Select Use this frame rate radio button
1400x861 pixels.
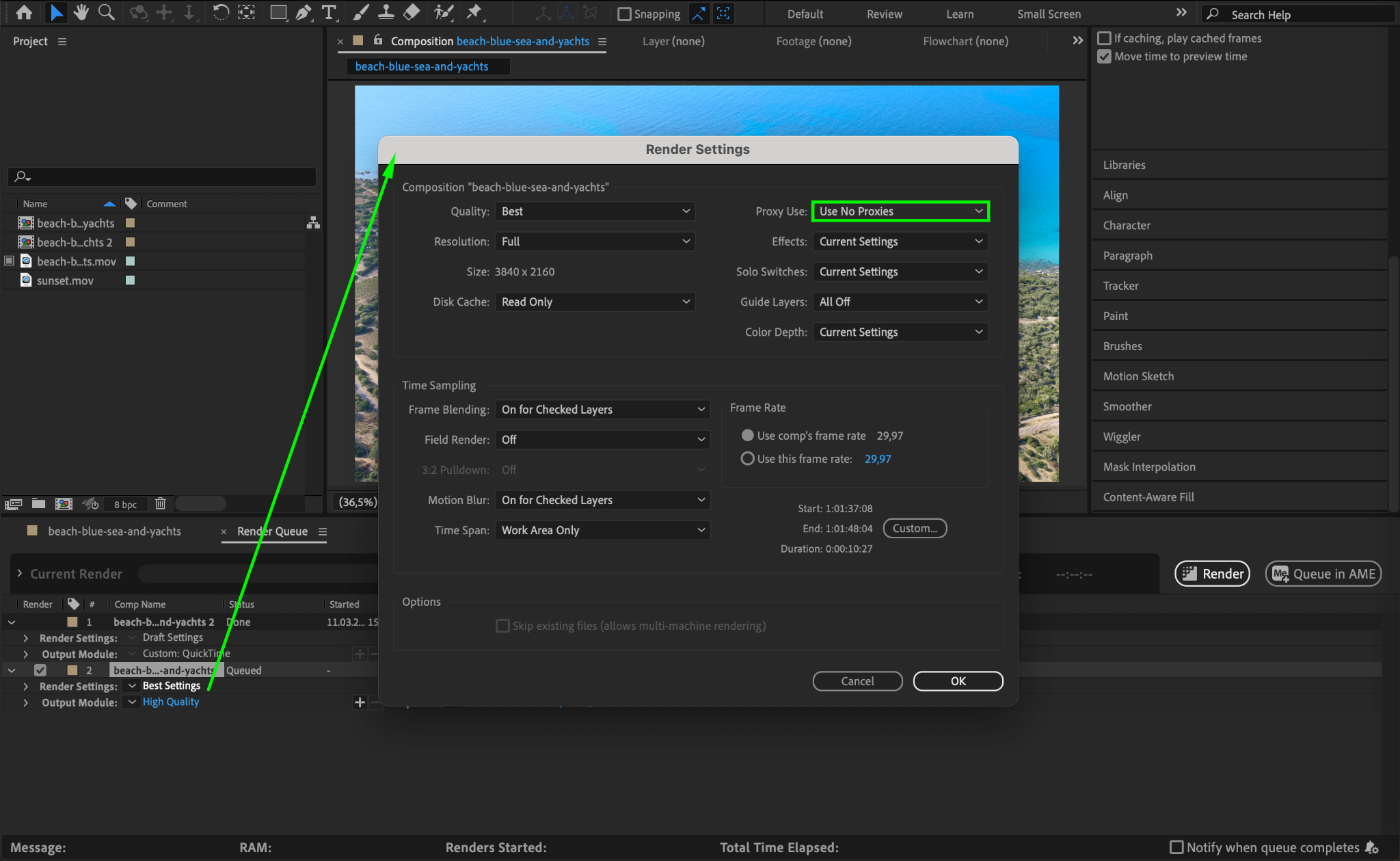tap(748, 459)
